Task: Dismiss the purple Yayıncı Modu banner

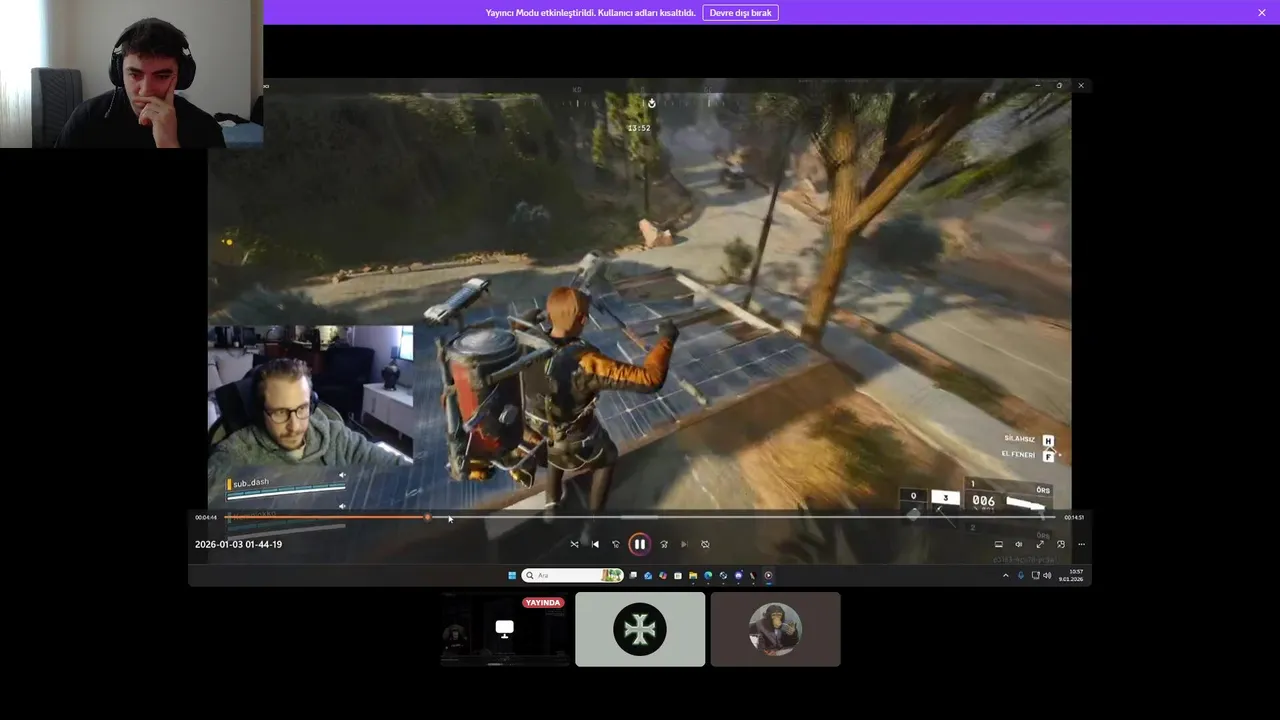Action: 1262,12
